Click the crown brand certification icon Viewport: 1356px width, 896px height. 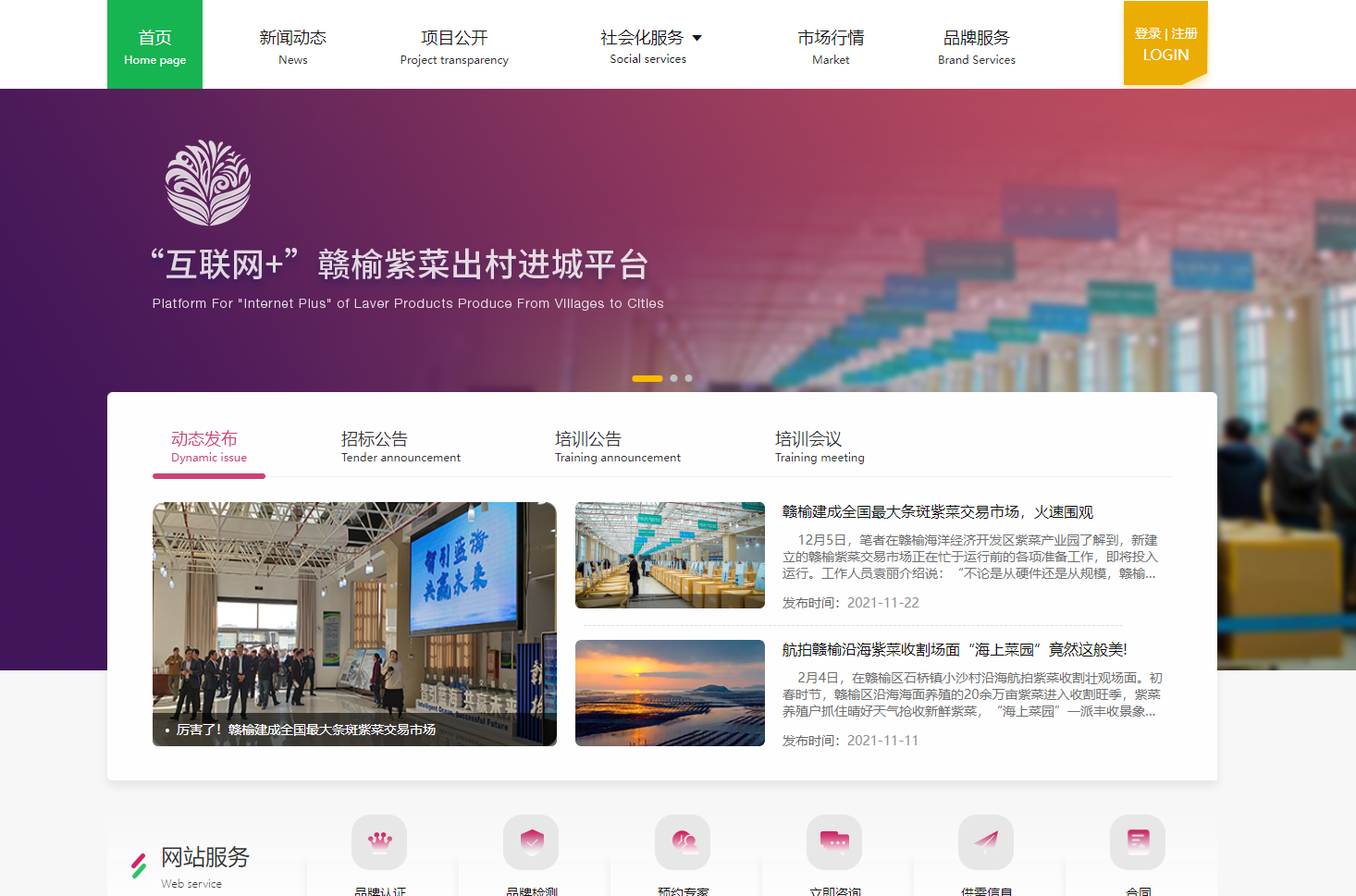click(379, 841)
